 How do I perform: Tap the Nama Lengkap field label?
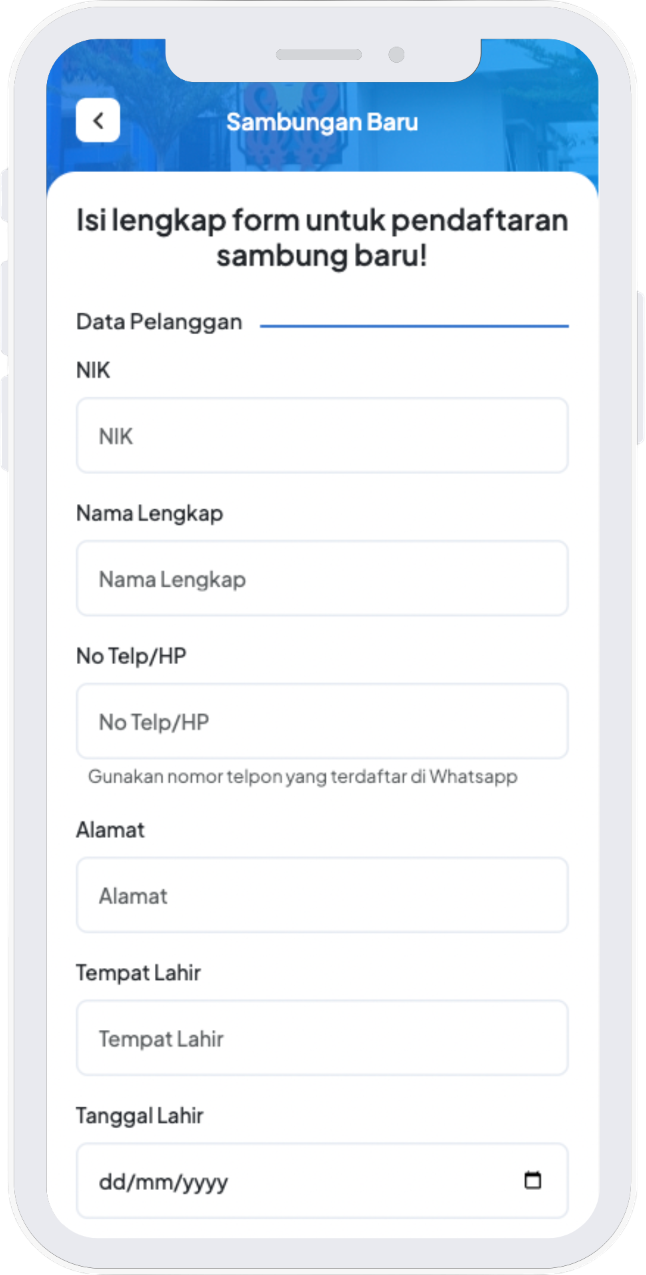pyautogui.click(x=149, y=514)
